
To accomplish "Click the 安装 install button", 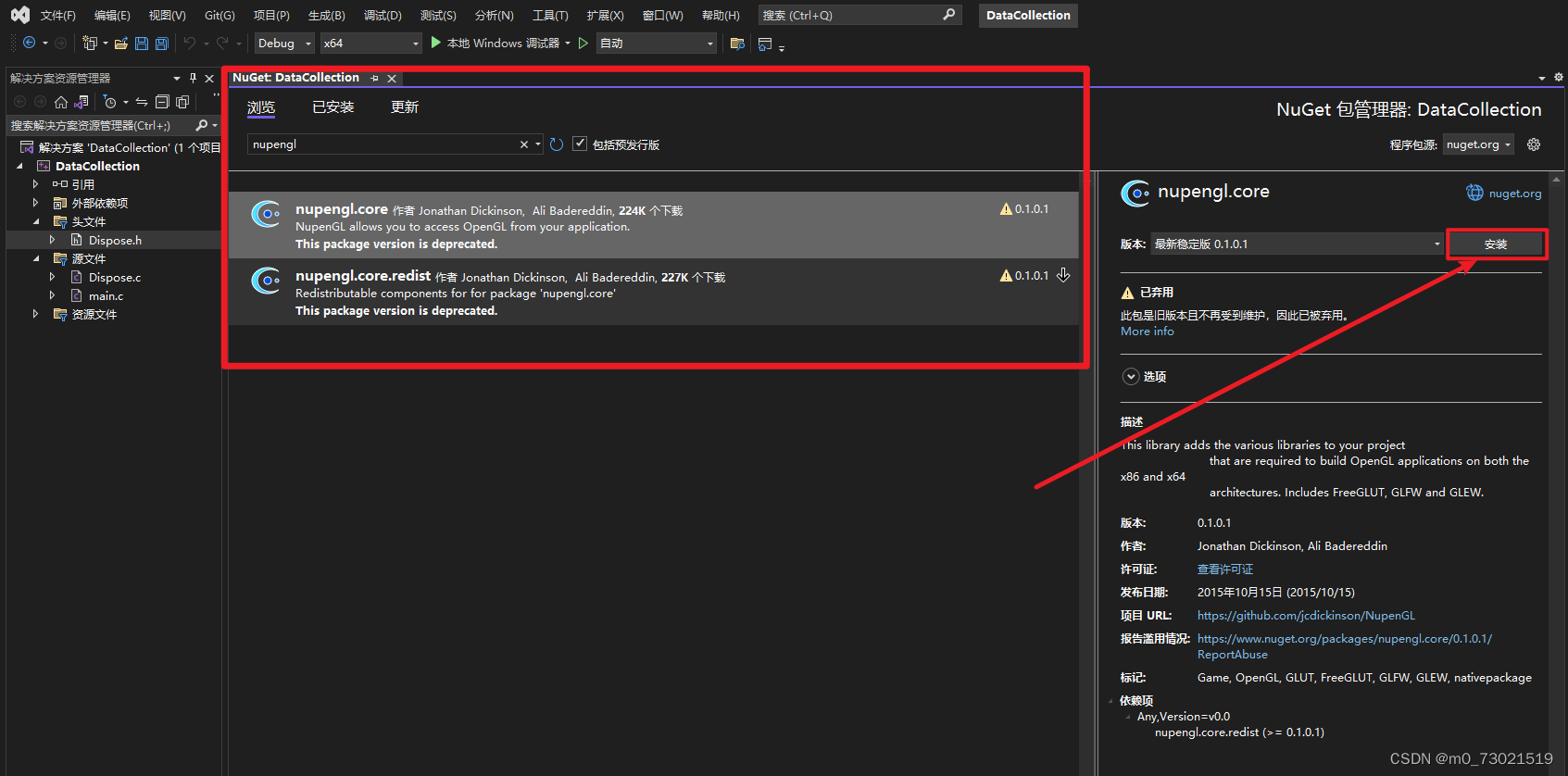I will 1496,244.
